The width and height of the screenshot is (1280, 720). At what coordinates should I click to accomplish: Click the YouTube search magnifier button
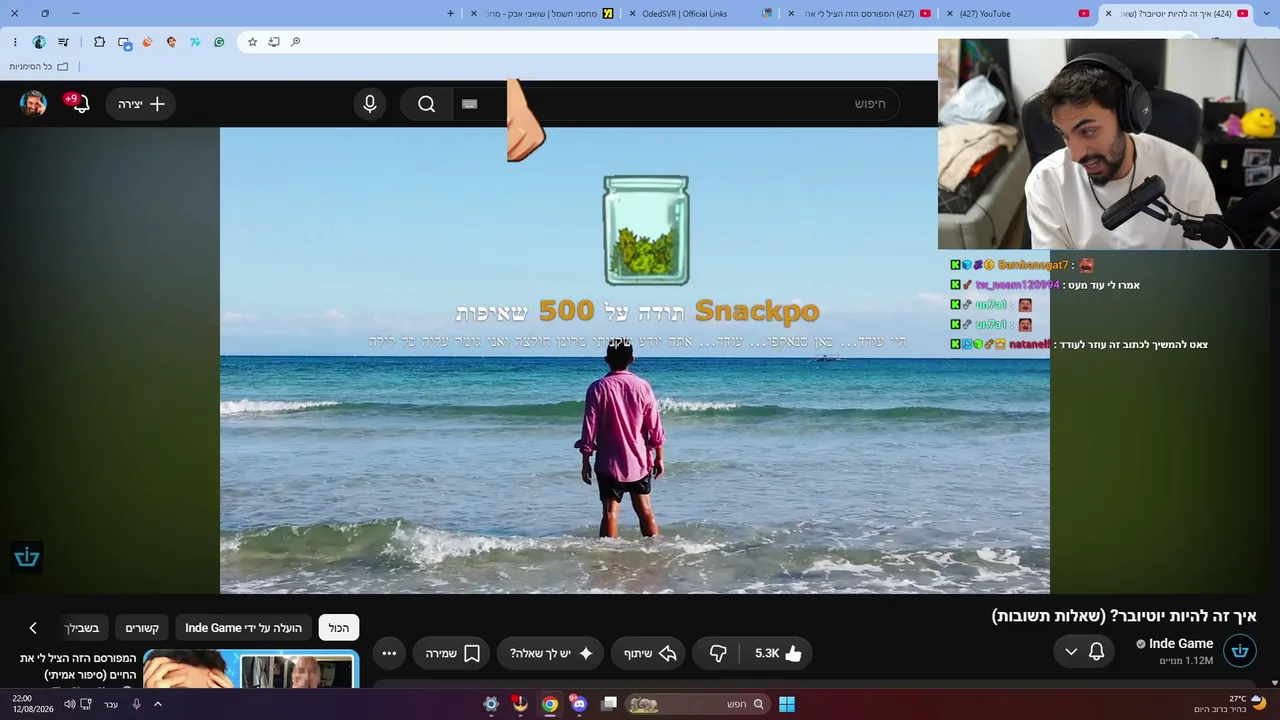(427, 104)
